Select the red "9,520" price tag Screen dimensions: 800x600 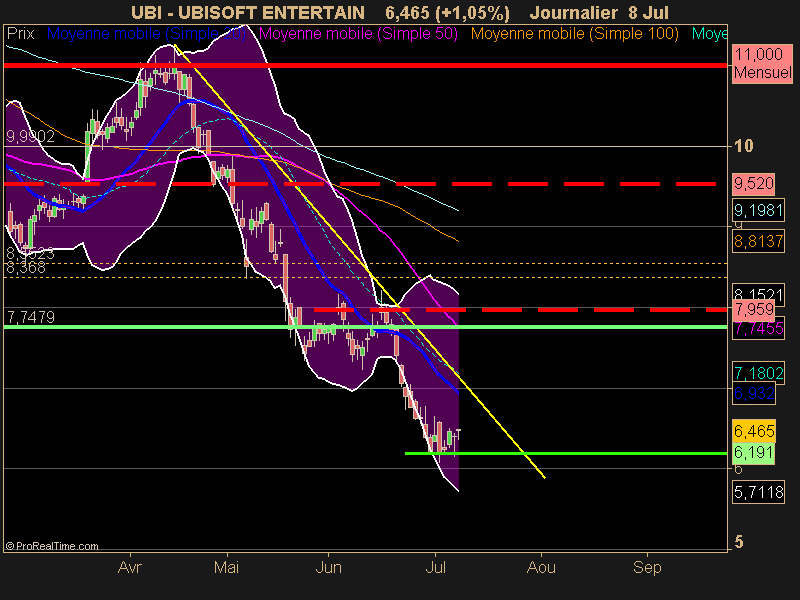tap(754, 183)
